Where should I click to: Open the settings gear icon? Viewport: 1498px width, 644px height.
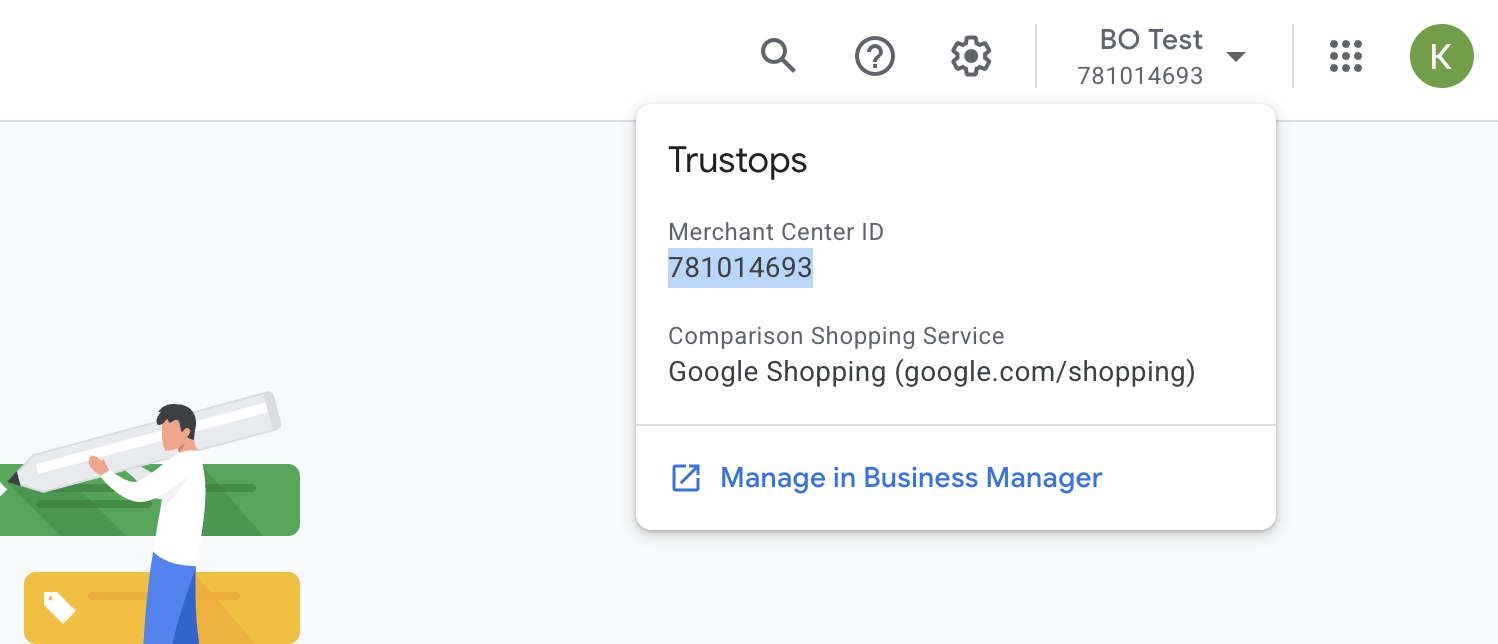coord(970,56)
